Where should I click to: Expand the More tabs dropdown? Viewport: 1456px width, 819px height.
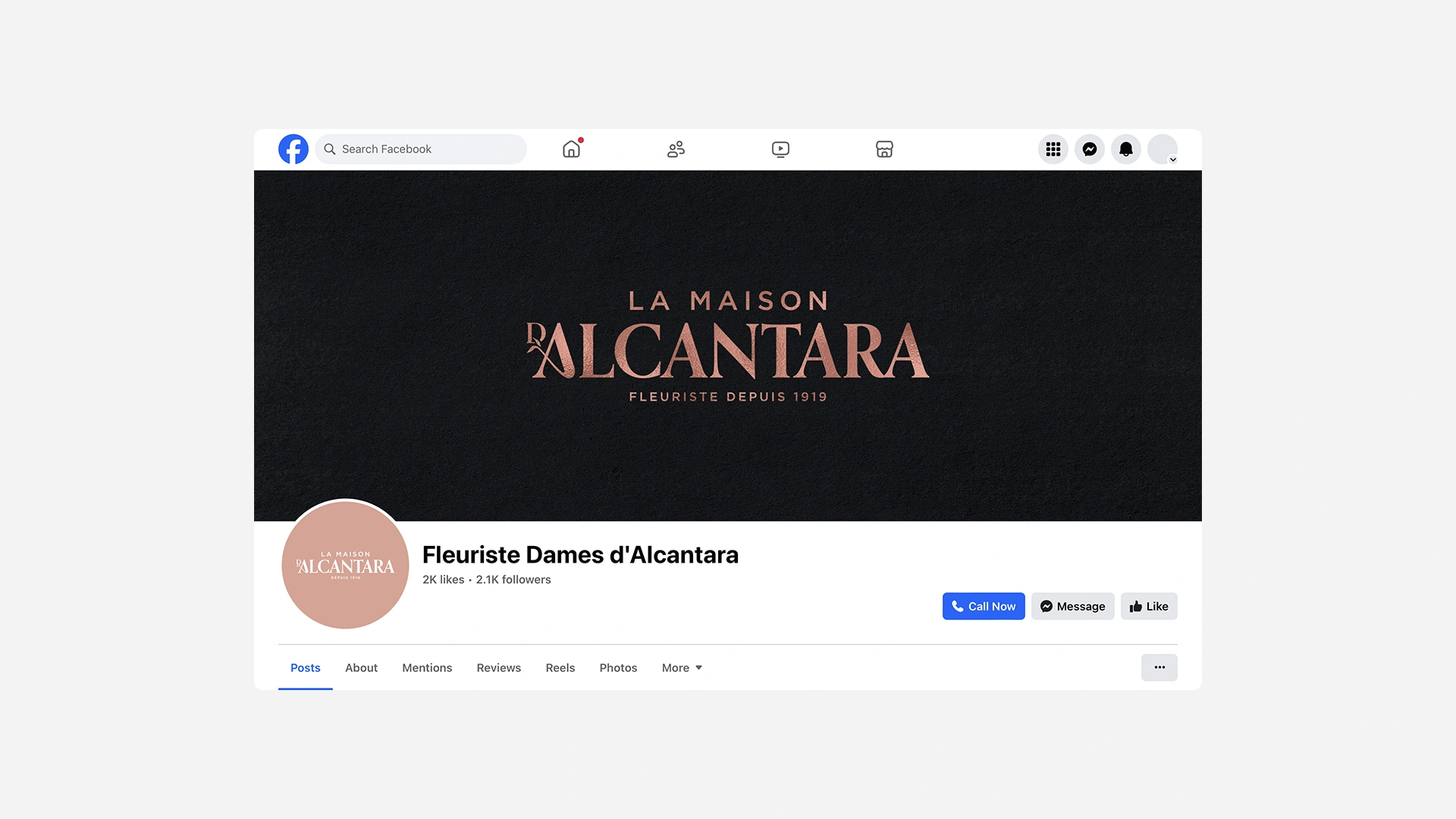[x=681, y=667]
